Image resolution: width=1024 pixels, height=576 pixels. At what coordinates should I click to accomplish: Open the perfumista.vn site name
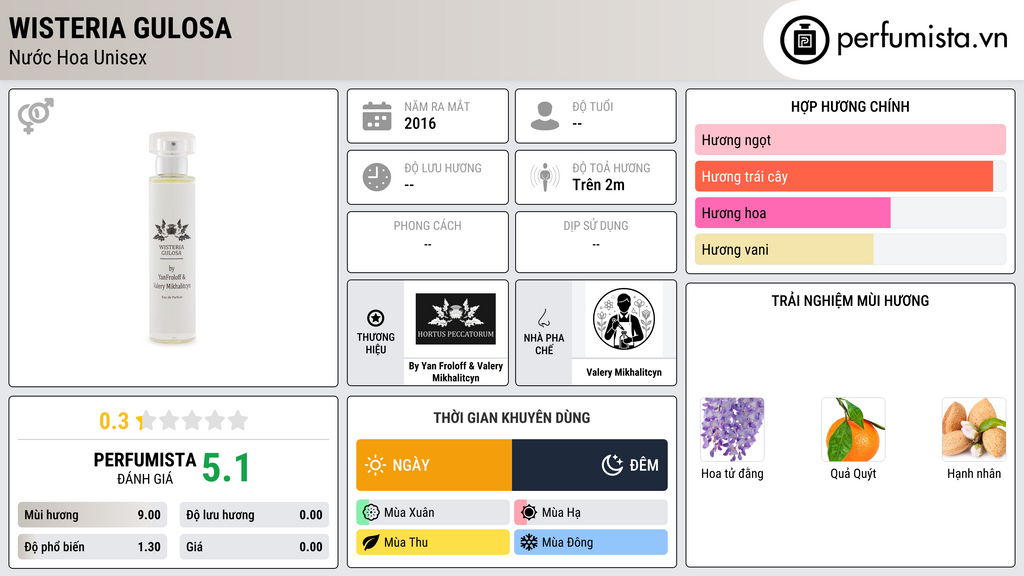point(922,39)
